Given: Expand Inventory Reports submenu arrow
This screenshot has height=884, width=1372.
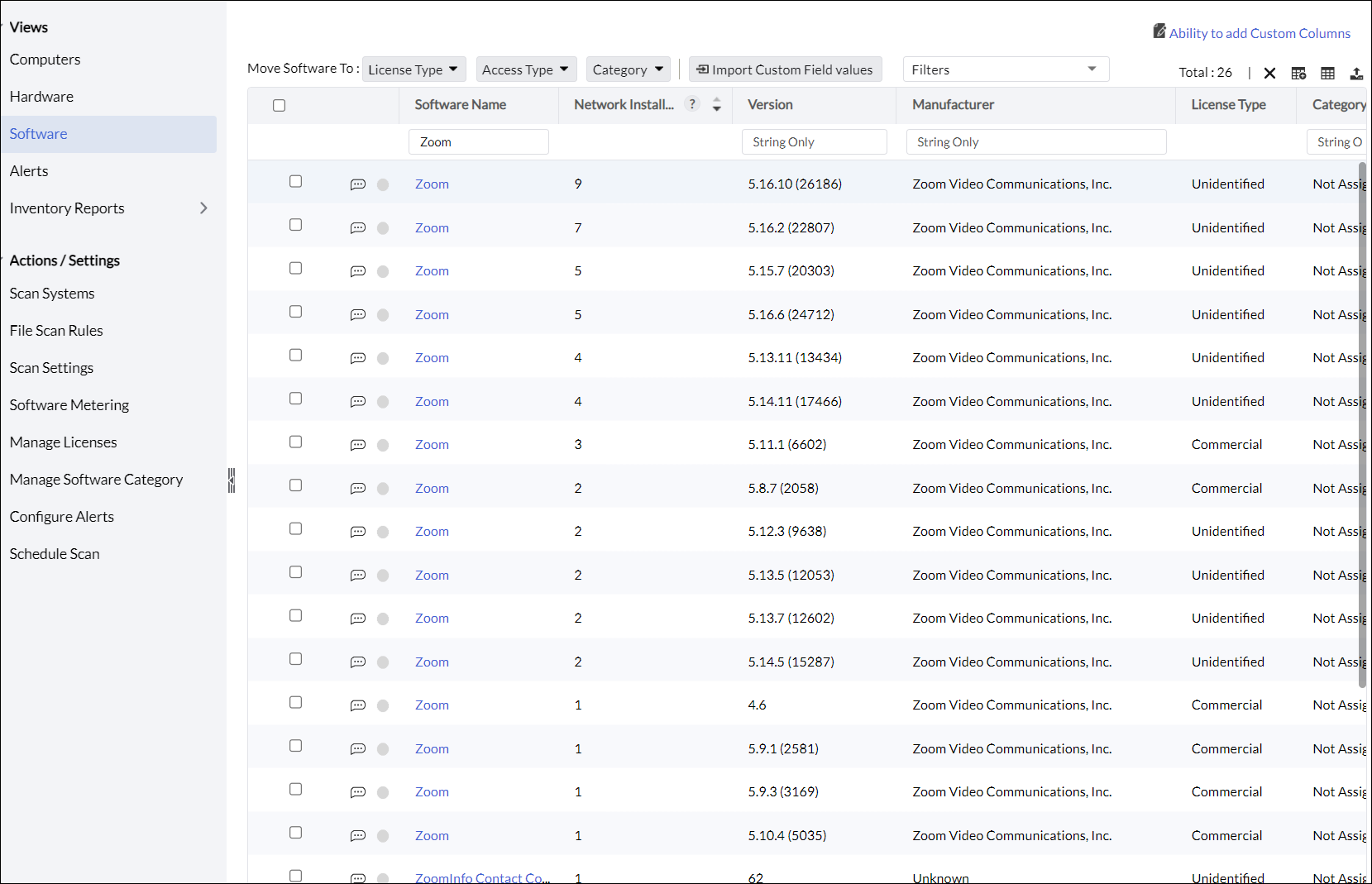Looking at the screenshot, I should pyautogui.click(x=203, y=208).
